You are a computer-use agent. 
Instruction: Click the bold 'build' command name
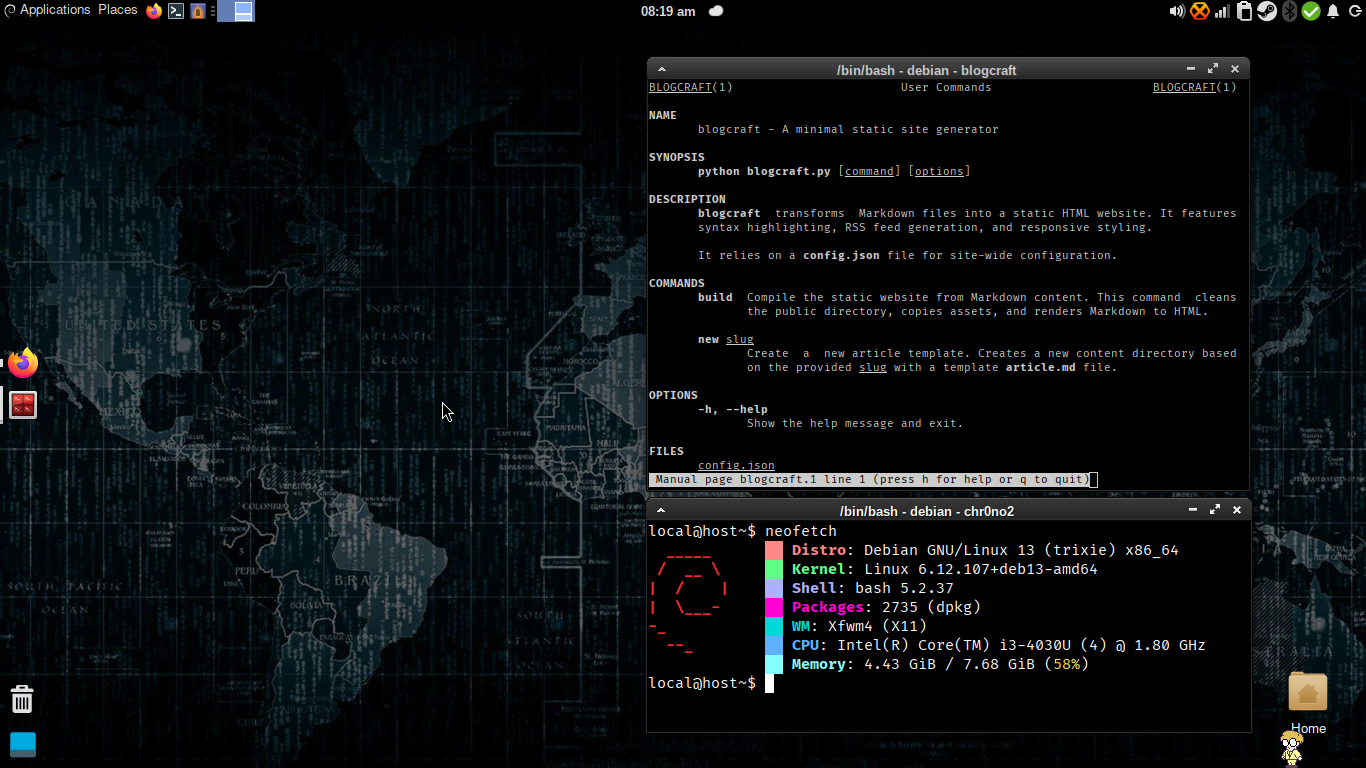coord(715,297)
